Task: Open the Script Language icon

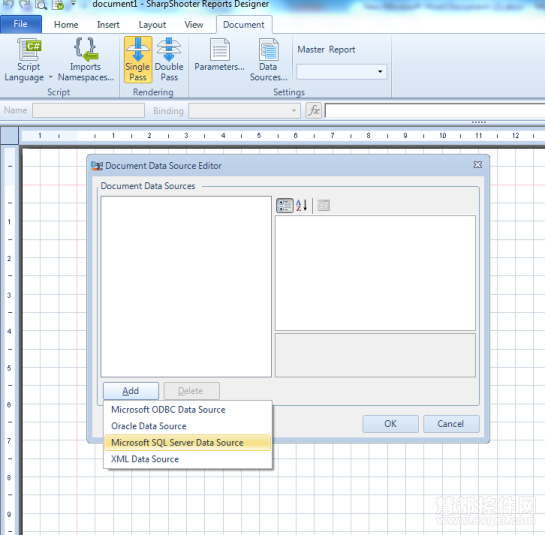Action: pyautogui.click(x=30, y=50)
